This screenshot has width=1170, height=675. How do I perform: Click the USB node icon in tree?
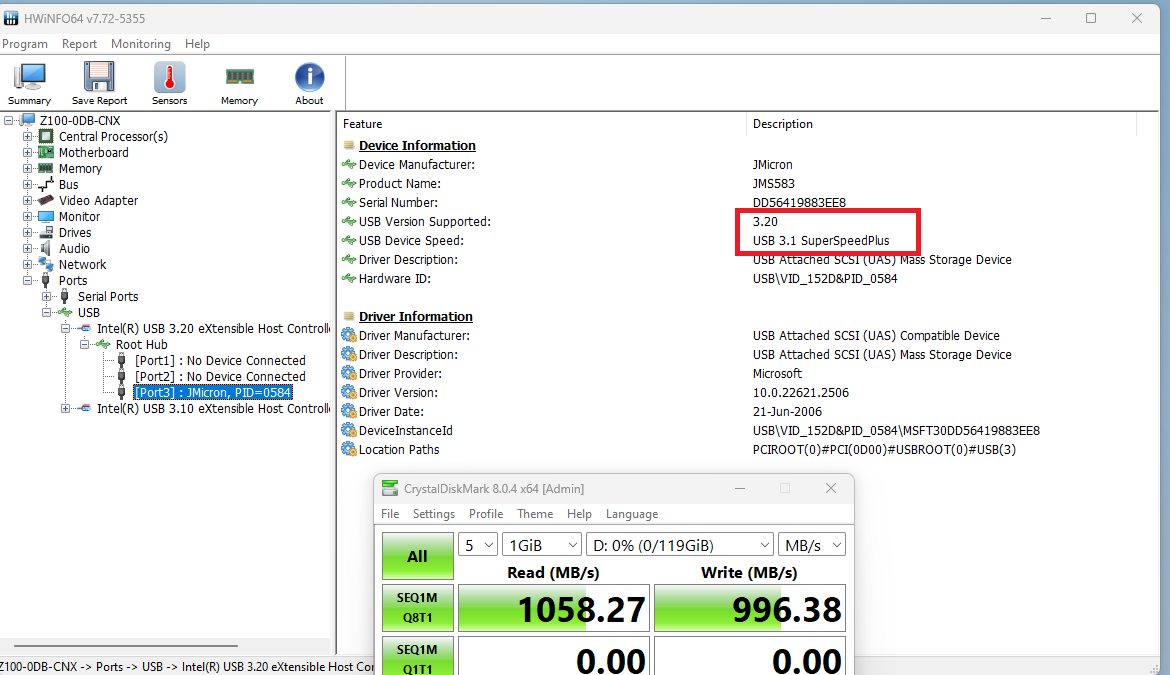[x=65, y=313]
